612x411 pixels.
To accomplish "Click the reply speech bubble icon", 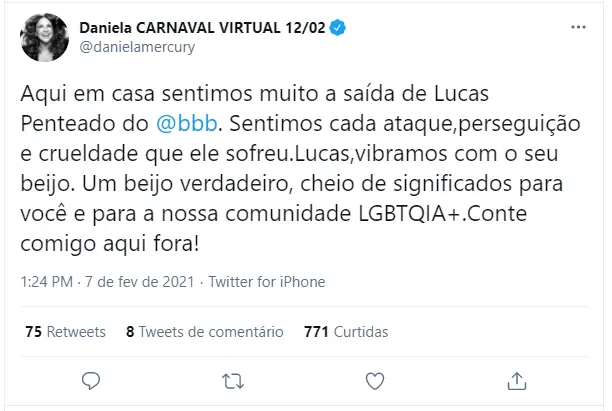I will point(91,380).
